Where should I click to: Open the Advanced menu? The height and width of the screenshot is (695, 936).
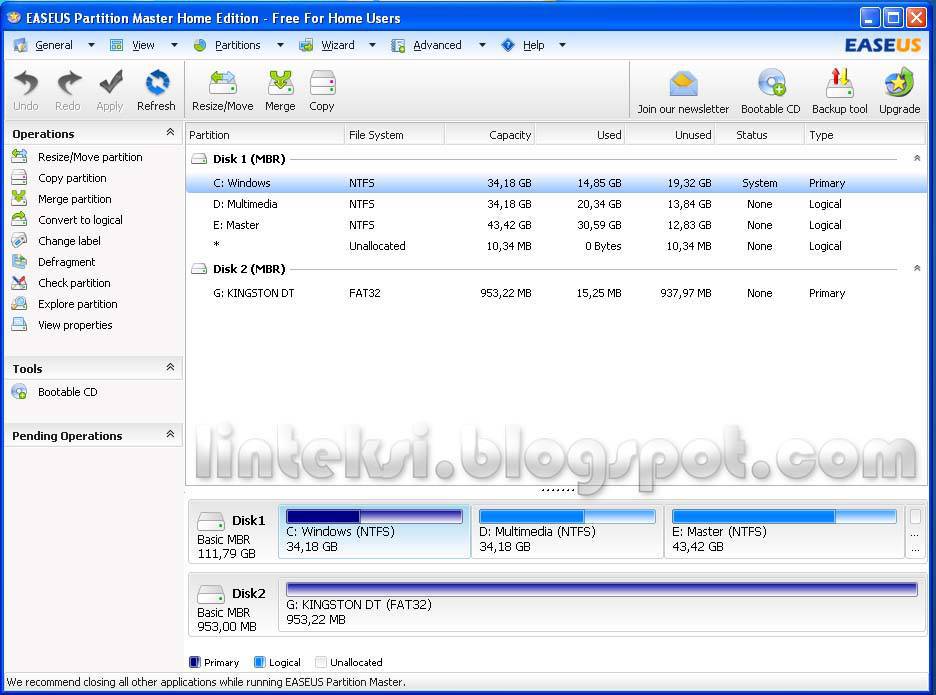pos(437,45)
